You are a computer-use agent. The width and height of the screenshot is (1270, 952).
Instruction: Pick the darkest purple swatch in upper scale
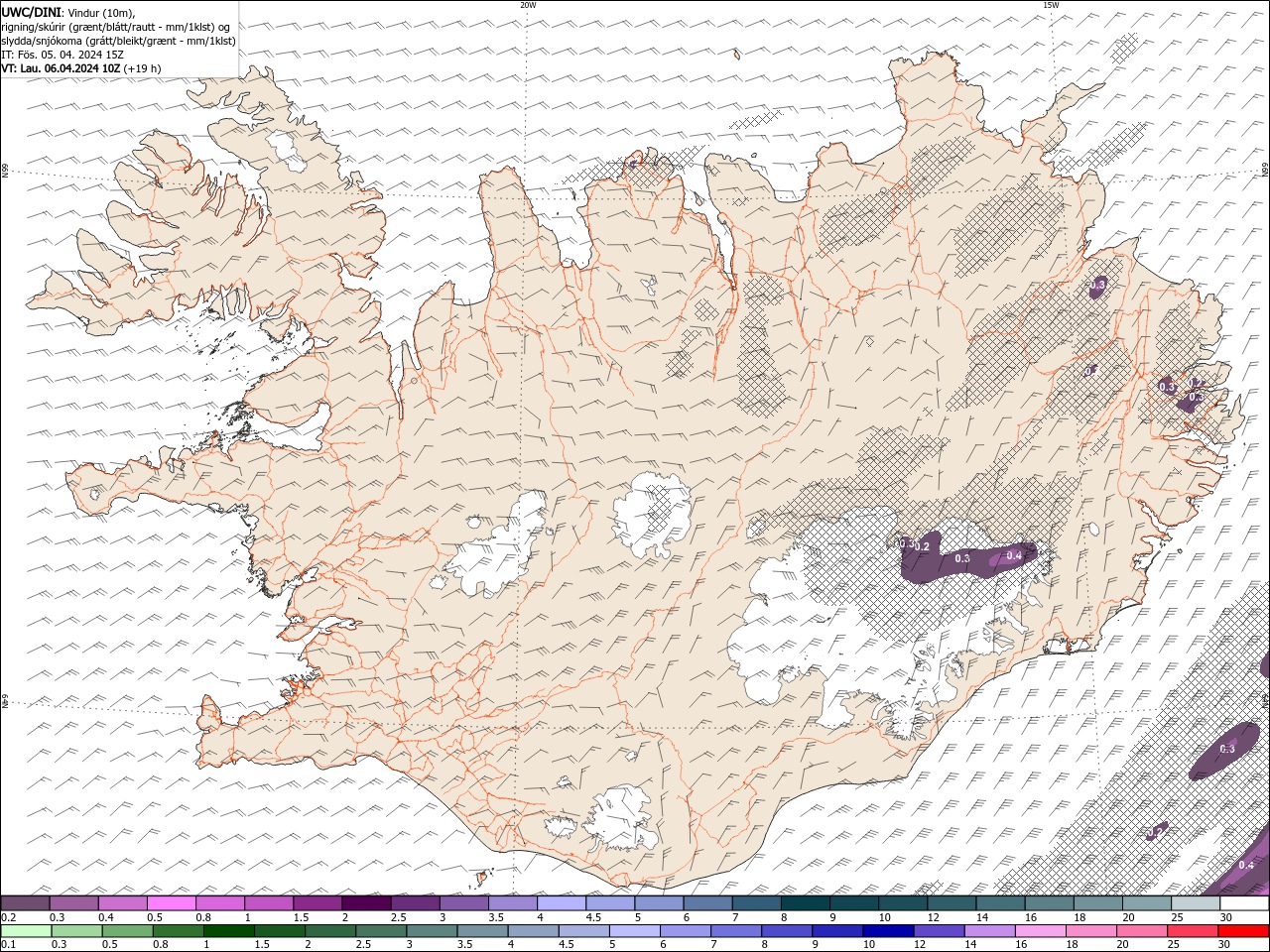click(366, 903)
